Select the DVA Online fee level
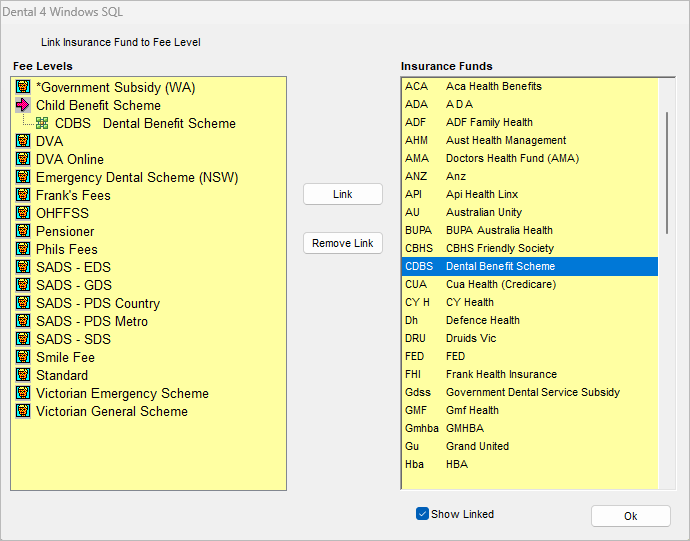Screen dimensions: 690x541 click(70, 159)
